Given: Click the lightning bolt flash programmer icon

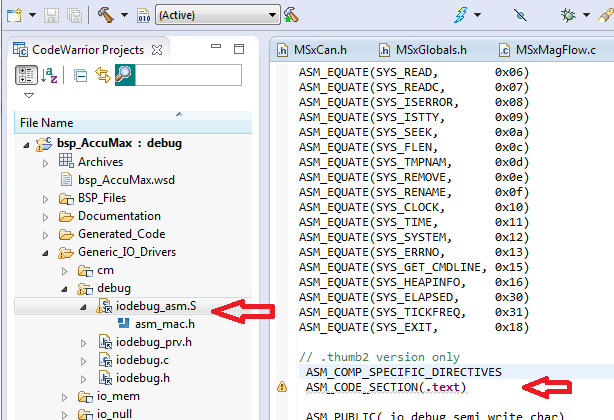Looking at the screenshot, I should (x=460, y=15).
